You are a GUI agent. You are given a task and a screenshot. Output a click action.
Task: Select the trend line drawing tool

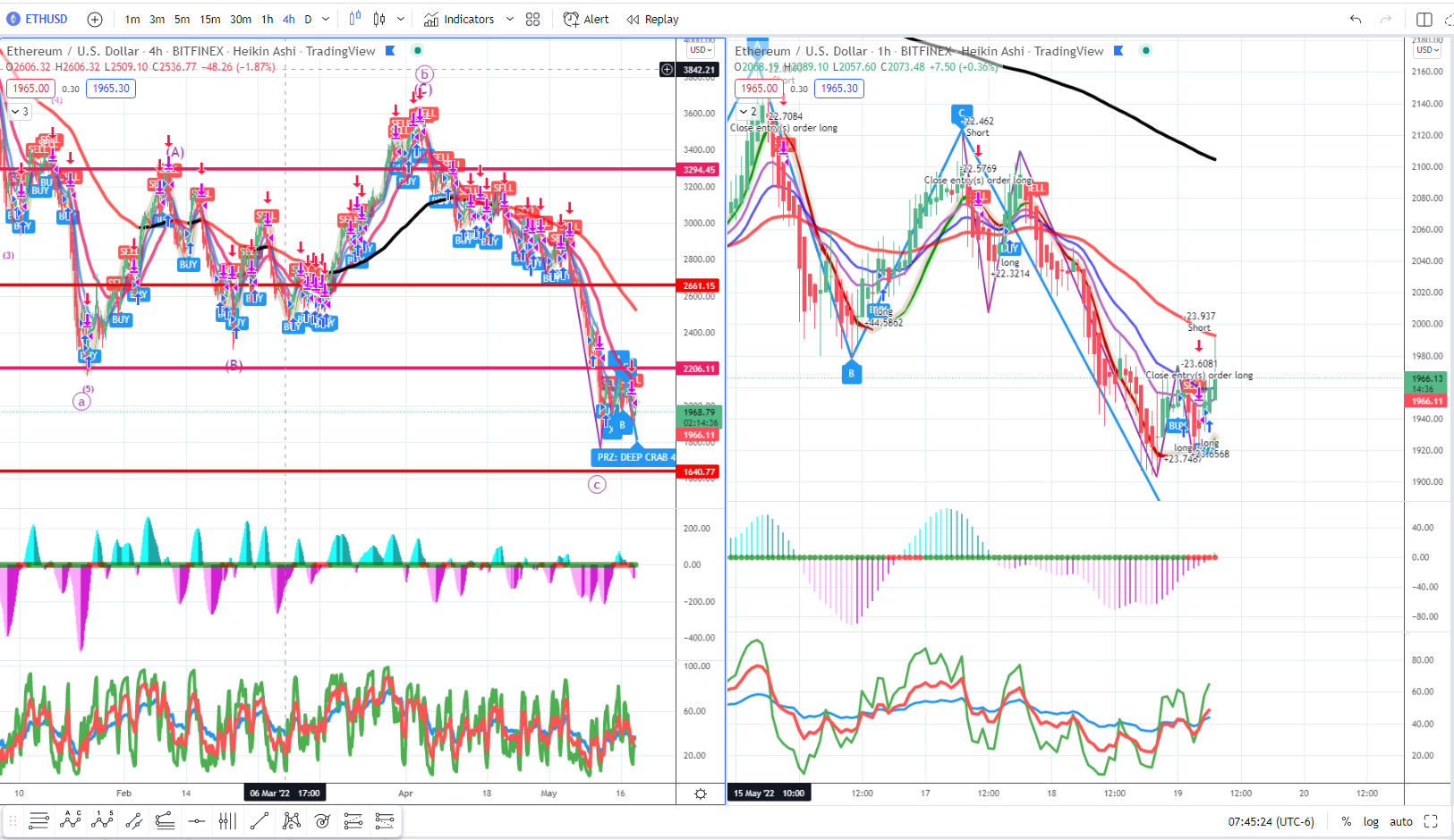259,820
